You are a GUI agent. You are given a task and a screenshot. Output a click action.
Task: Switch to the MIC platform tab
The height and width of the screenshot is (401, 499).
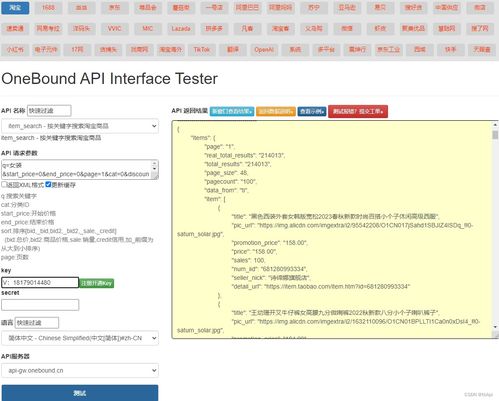[148, 29]
